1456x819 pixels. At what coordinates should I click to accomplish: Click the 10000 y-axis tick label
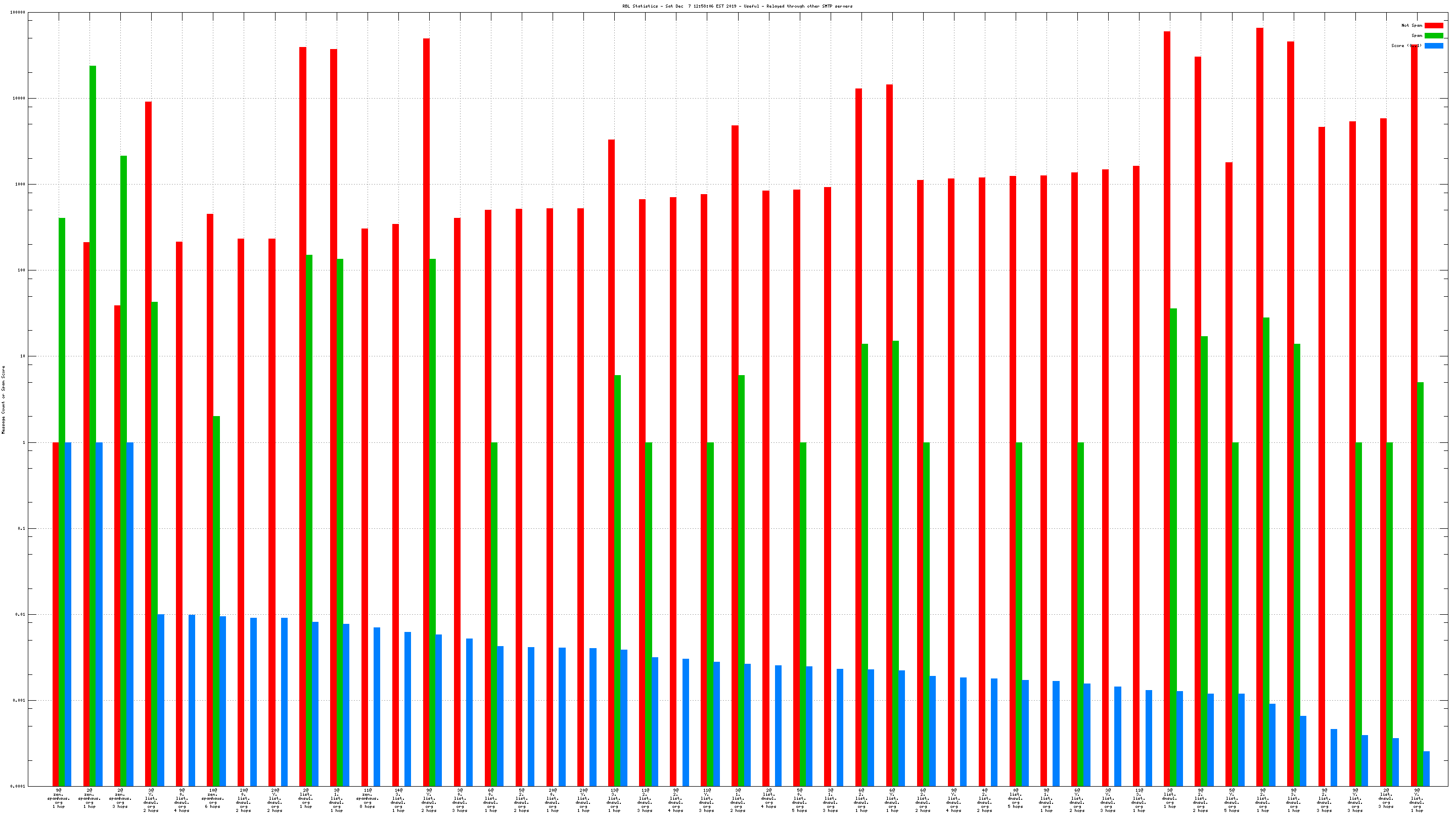(19, 99)
